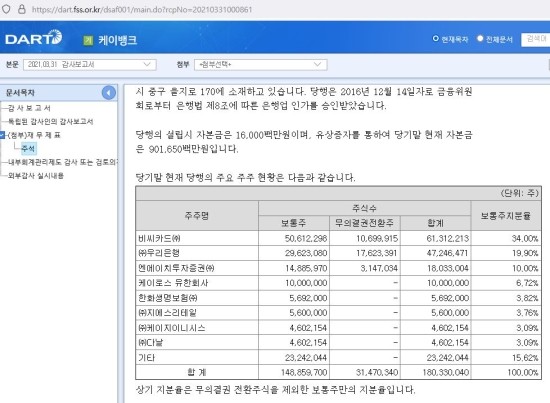
Task: Click the 합계 column header
Action: (x=435, y=223)
